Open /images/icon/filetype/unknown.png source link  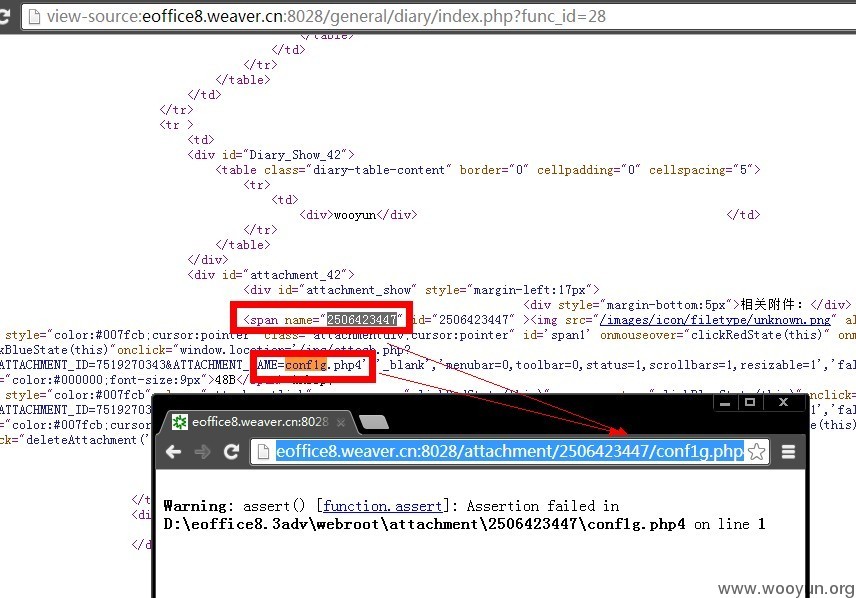click(x=715, y=320)
